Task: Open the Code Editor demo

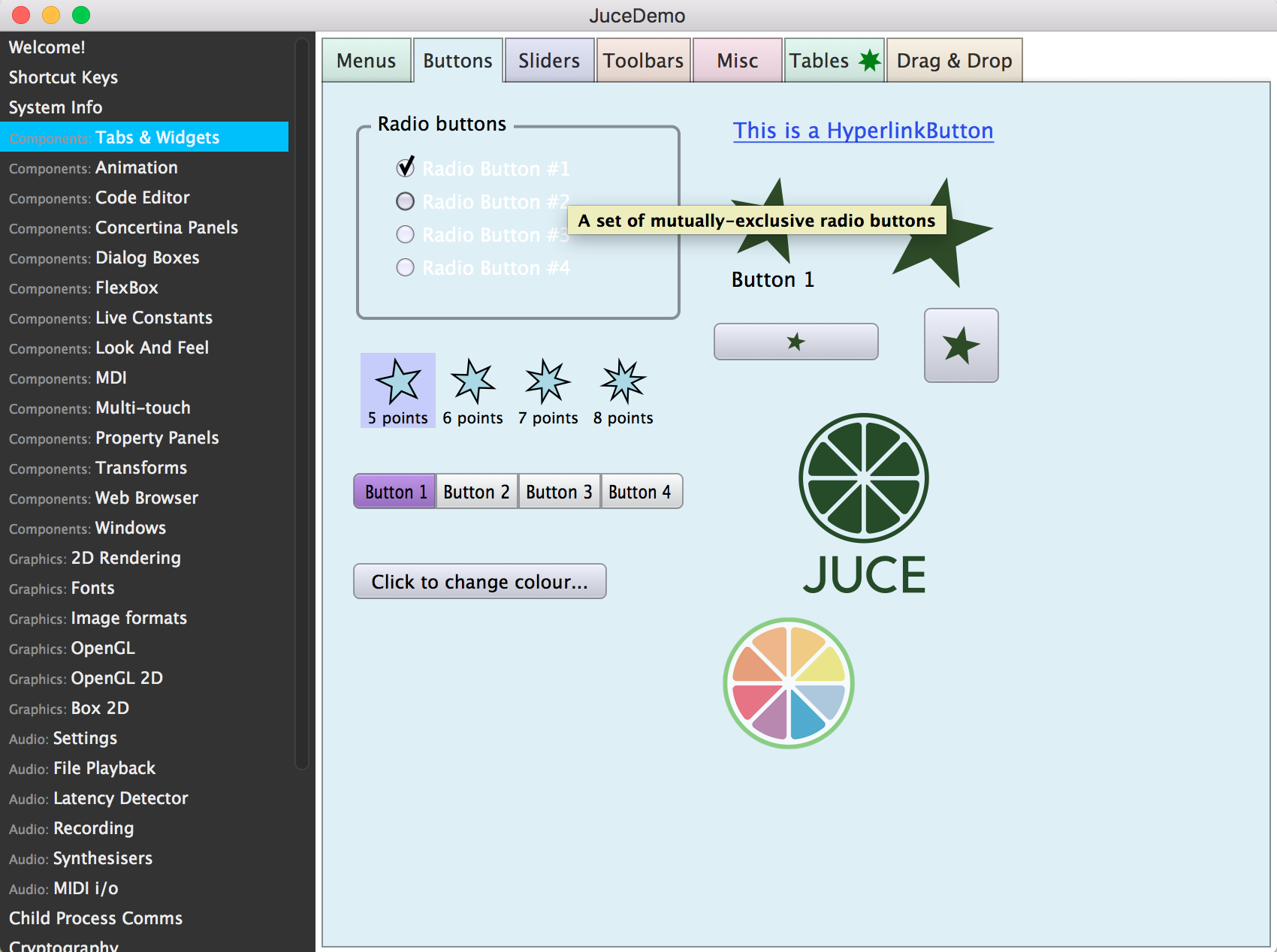Action: coord(144,197)
